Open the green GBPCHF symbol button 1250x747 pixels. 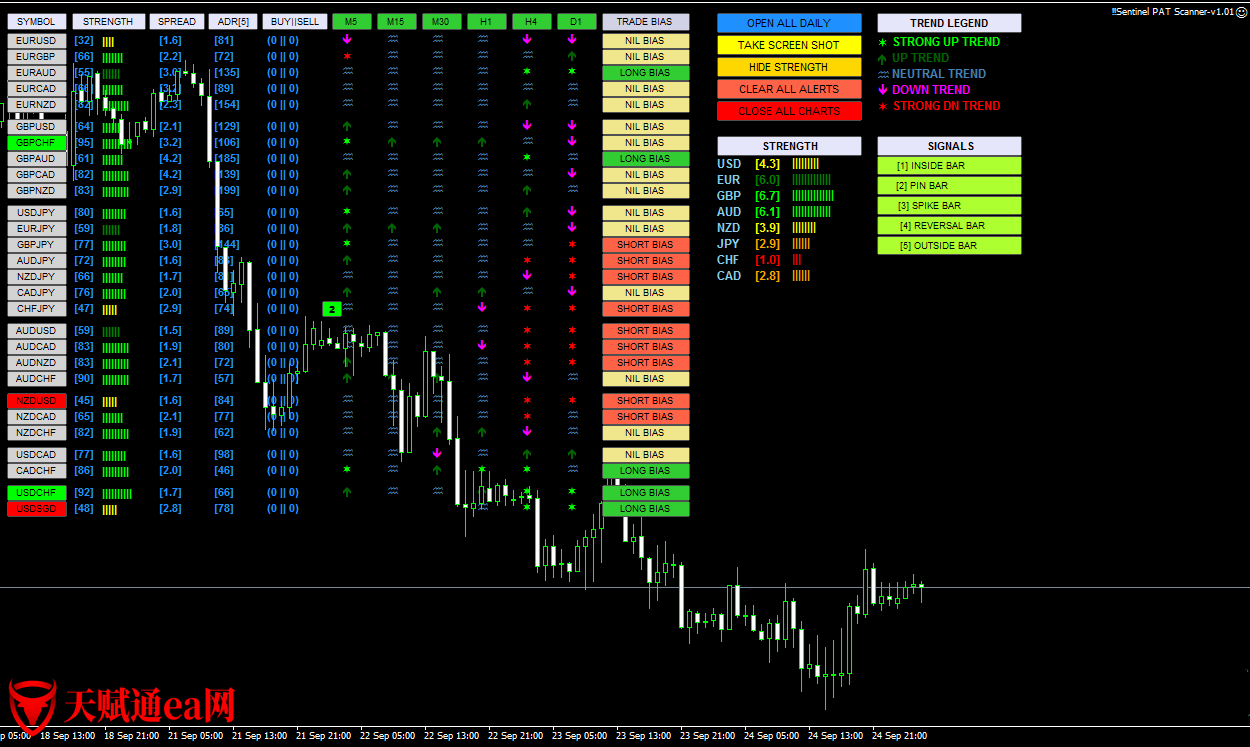pos(37,143)
